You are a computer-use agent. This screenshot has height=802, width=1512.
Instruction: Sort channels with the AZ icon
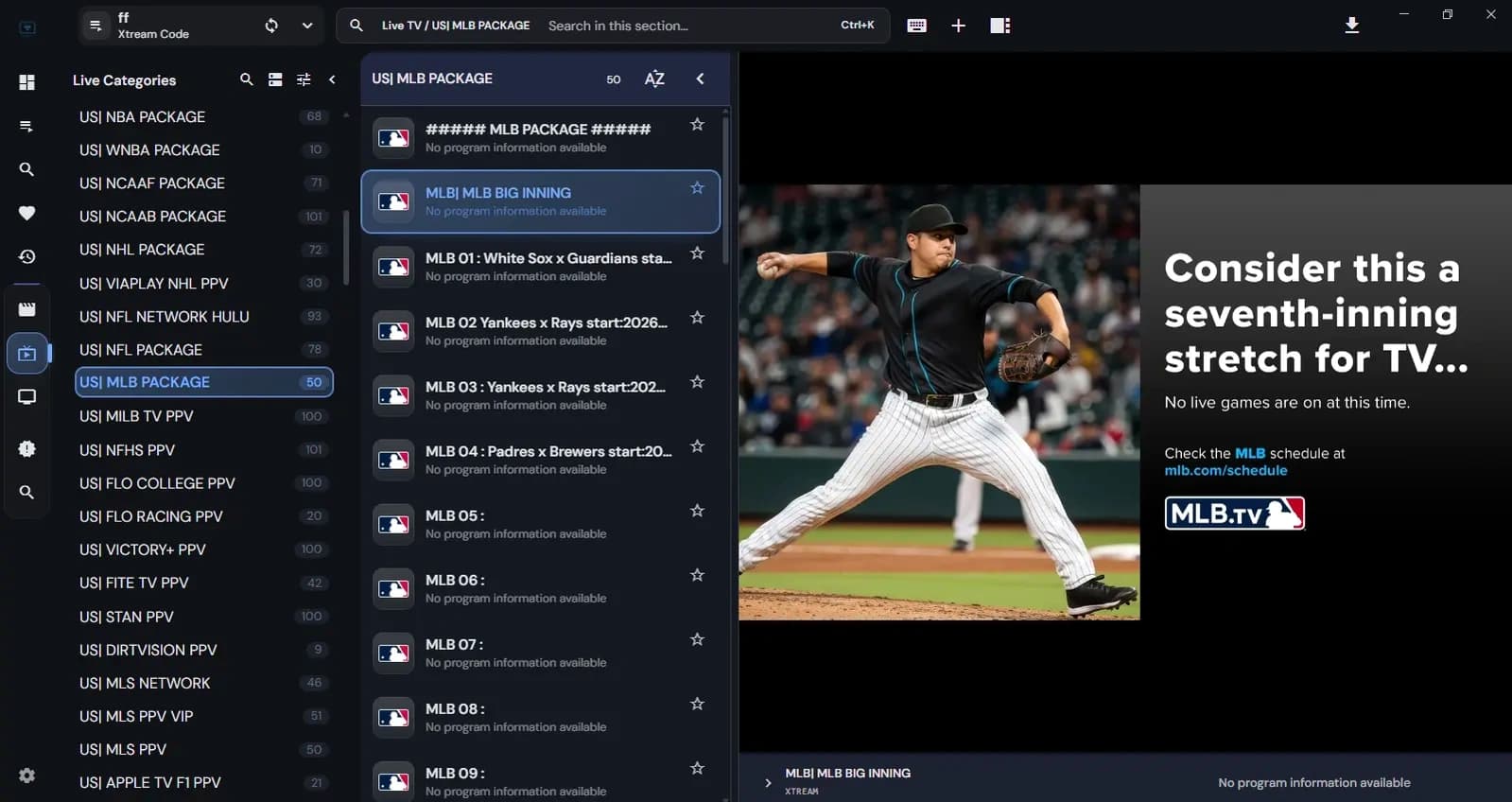(654, 78)
